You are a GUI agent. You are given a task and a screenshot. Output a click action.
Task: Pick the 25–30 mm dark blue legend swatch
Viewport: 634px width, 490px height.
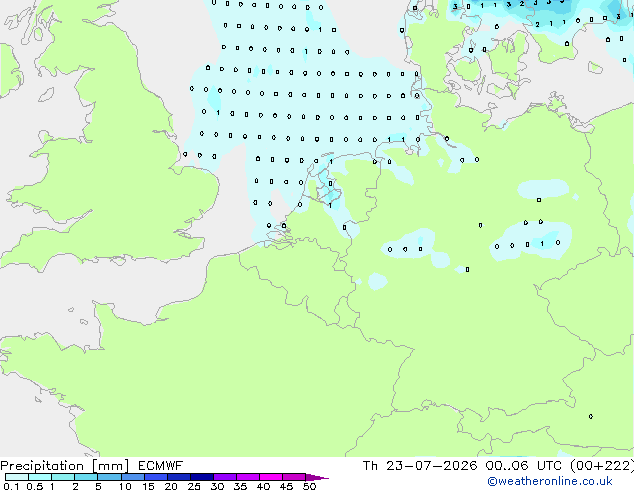pos(201,477)
